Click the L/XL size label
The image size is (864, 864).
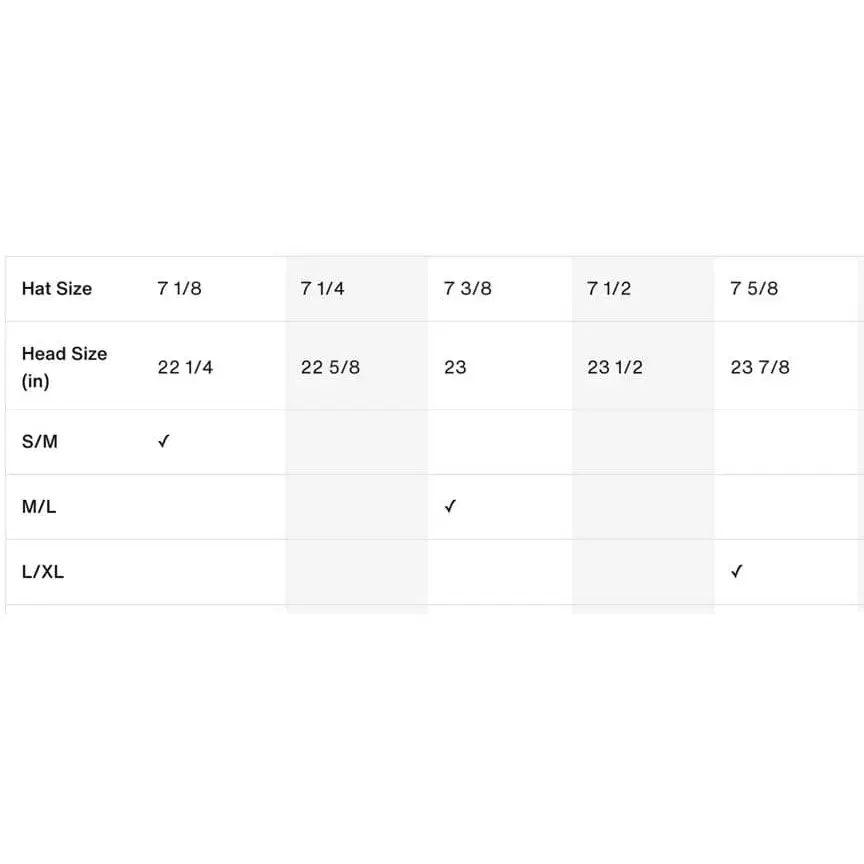[x=43, y=571]
